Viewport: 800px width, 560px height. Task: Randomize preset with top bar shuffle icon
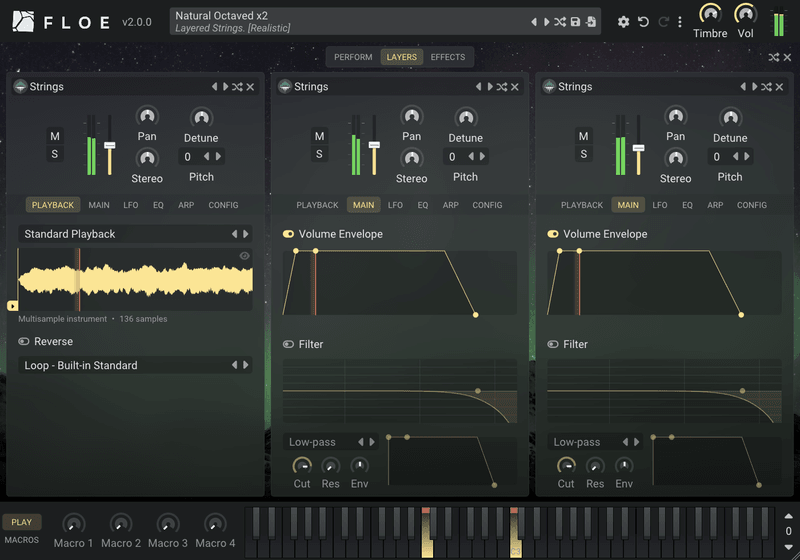(x=560, y=22)
